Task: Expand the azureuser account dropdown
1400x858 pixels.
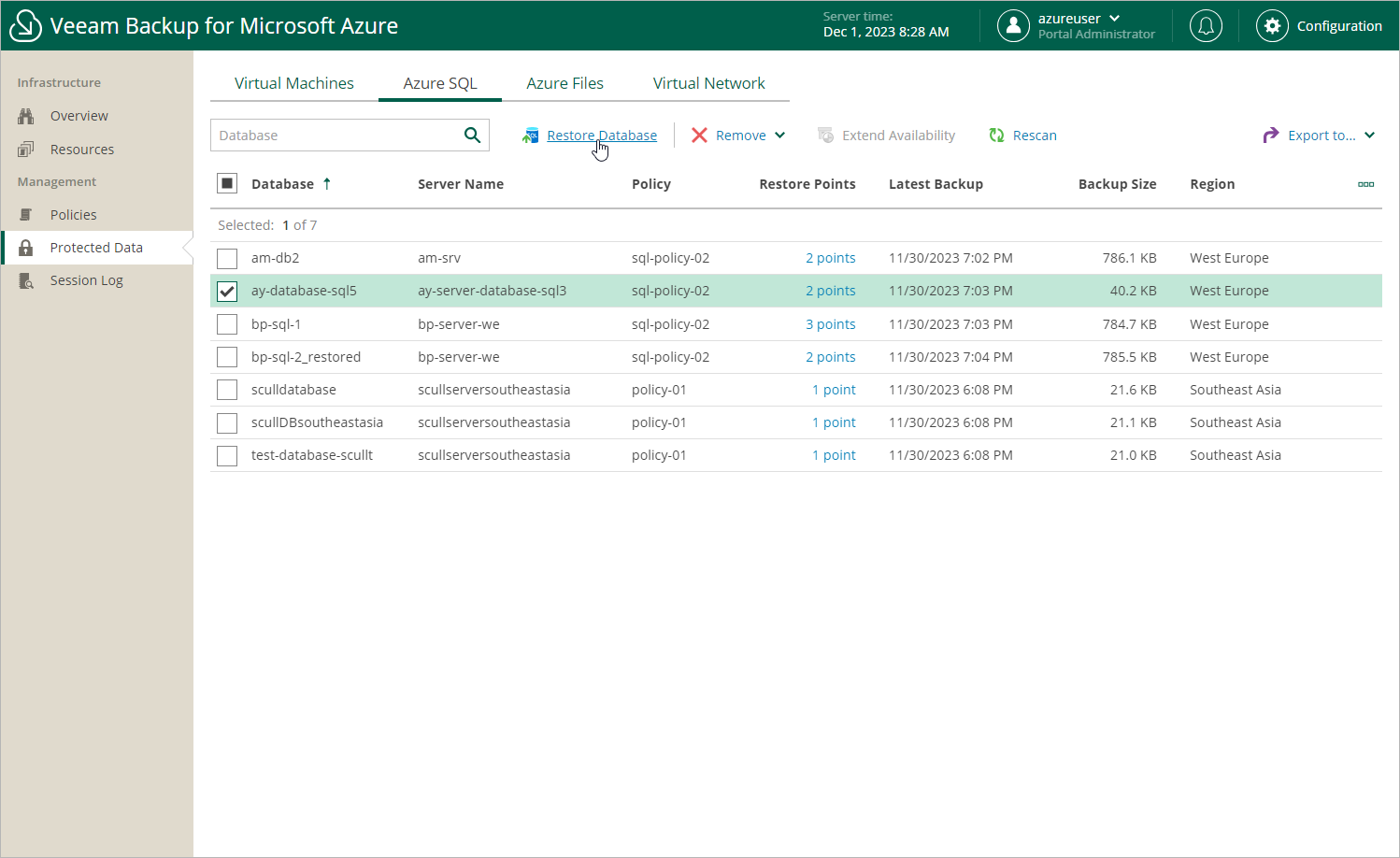Action: (1115, 19)
